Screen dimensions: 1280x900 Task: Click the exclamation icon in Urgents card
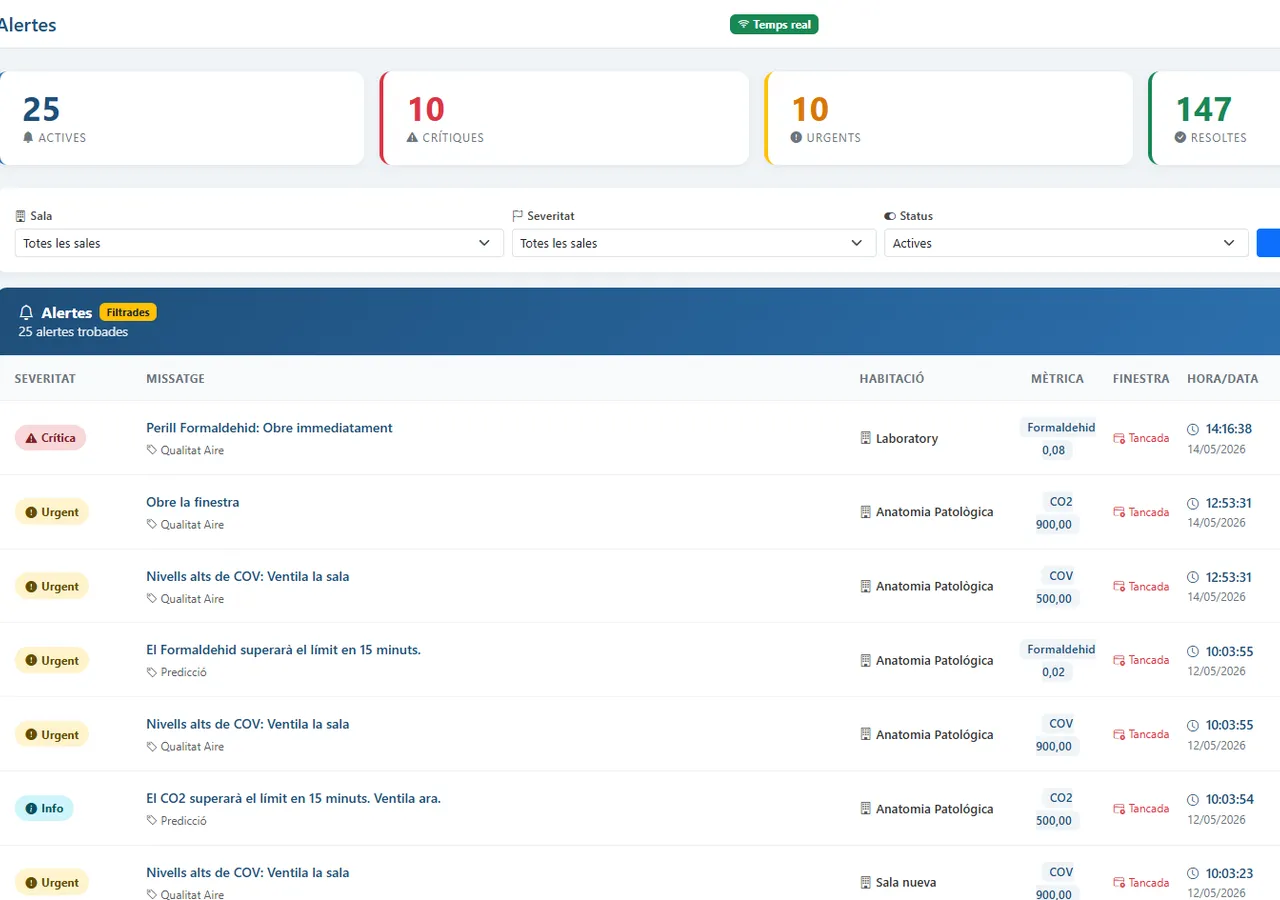(796, 137)
